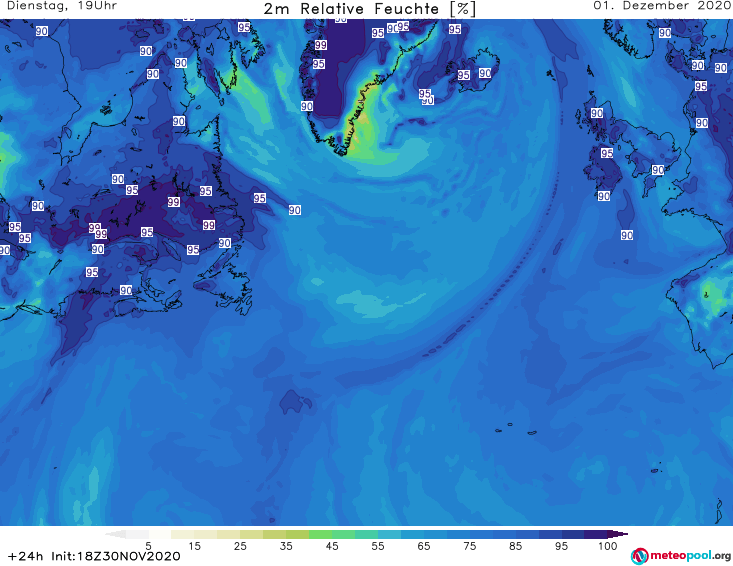The height and width of the screenshot is (566, 733).
Task: Click the '90' ocean label east of Labrador
Action: tap(295, 210)
